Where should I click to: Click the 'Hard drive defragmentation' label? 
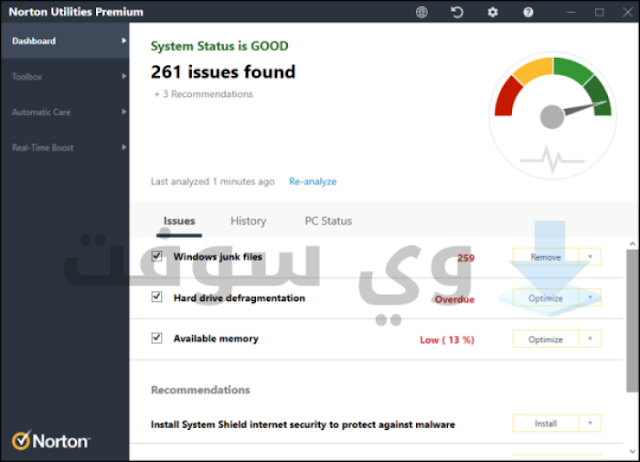pos(239,298)
